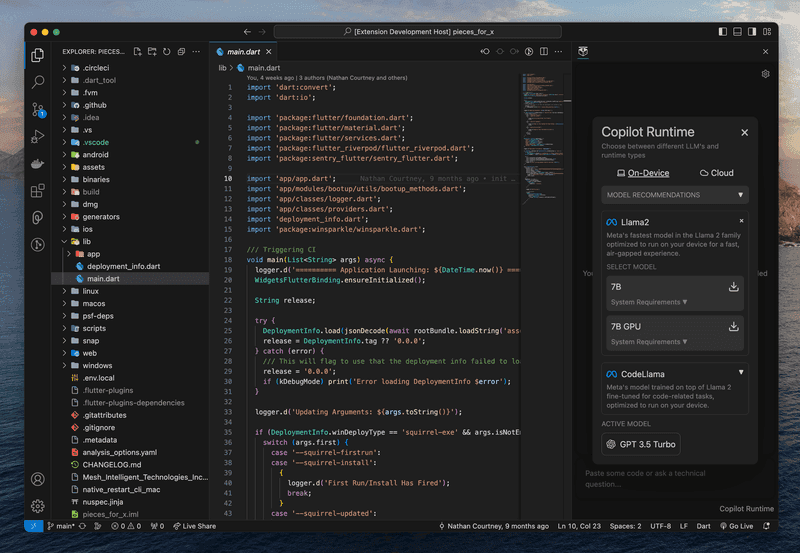The image size is (800, 553).
Task: Switch runtime to Cloud
Action: (x=716, y=173)
